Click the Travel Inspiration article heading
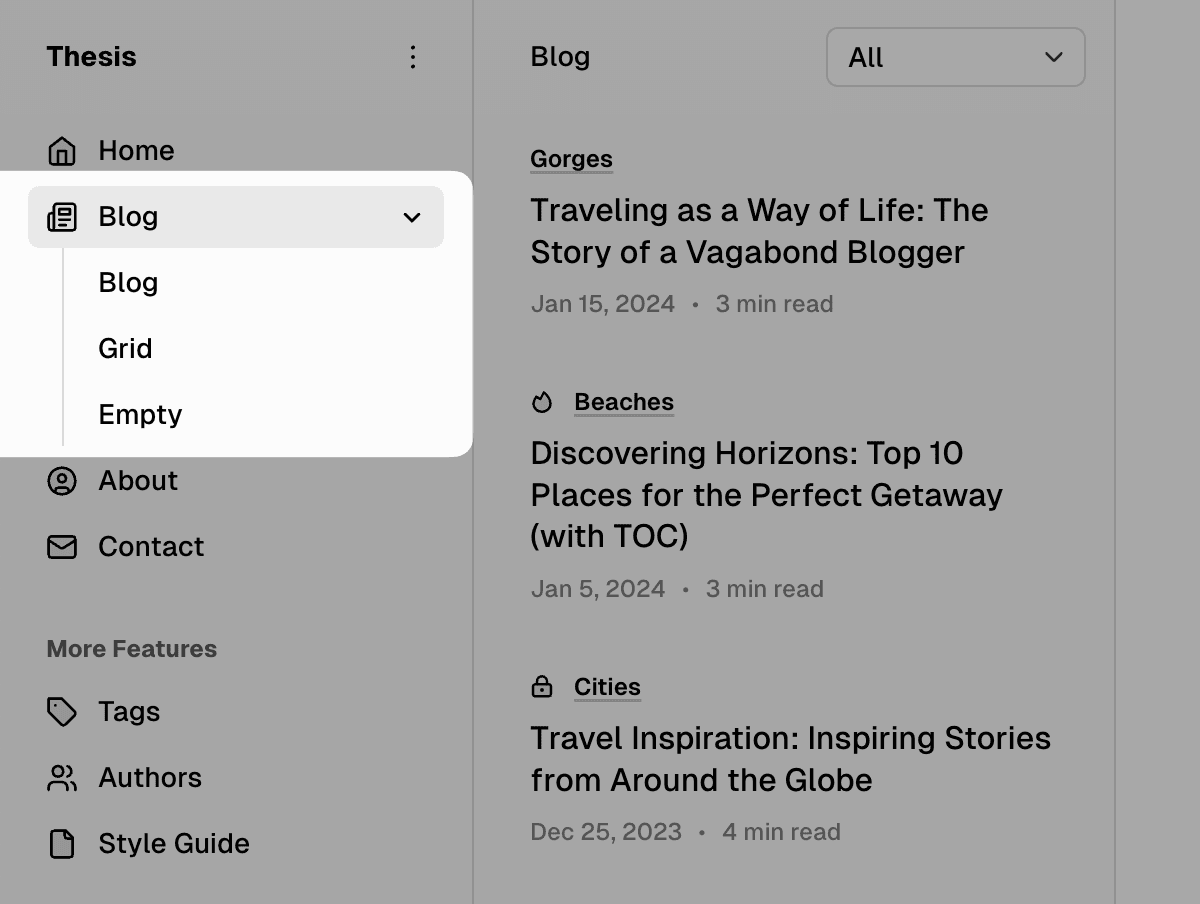This screenshot has width=1200, height=904. [789, 759]
